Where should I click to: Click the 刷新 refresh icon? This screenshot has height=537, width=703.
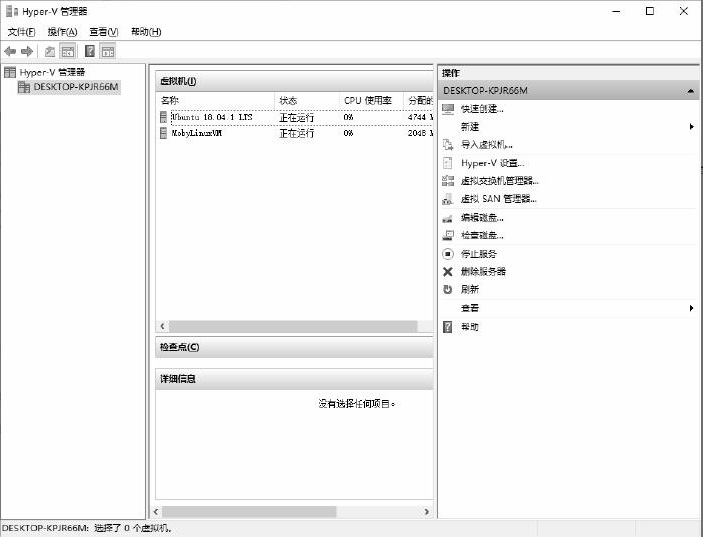447,290
